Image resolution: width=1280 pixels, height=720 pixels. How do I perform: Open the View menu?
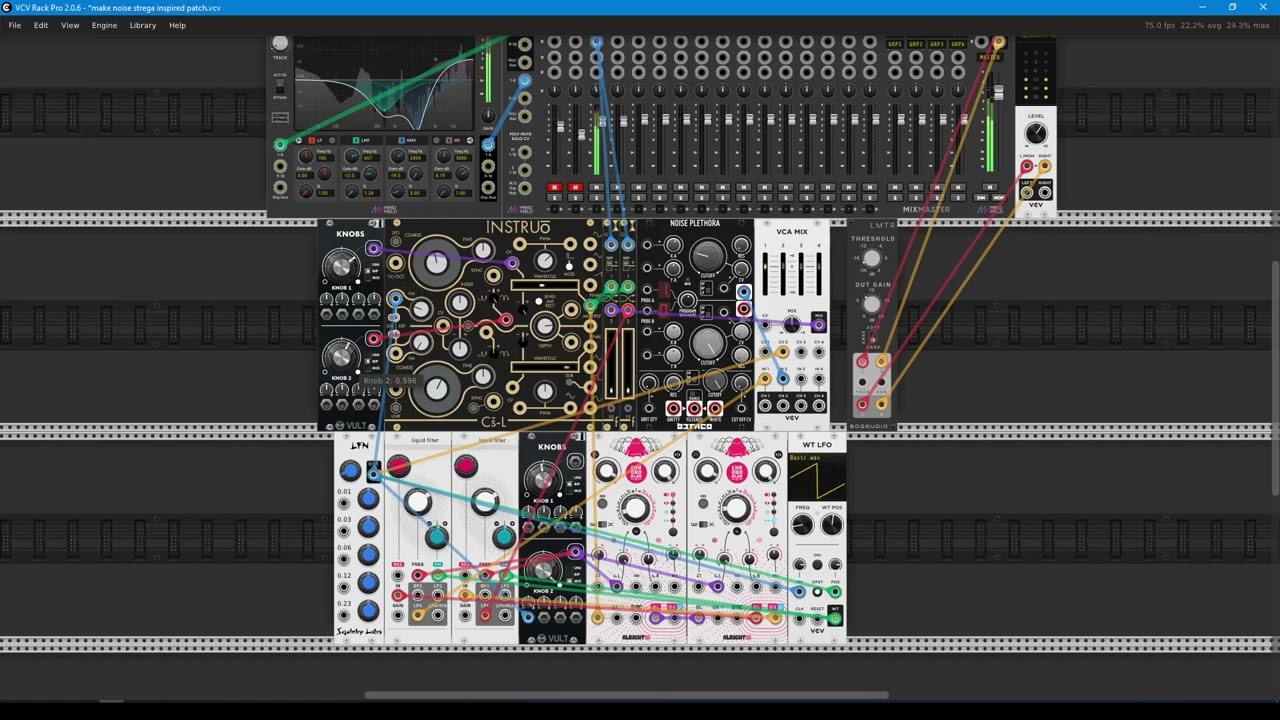coord(70,25)
